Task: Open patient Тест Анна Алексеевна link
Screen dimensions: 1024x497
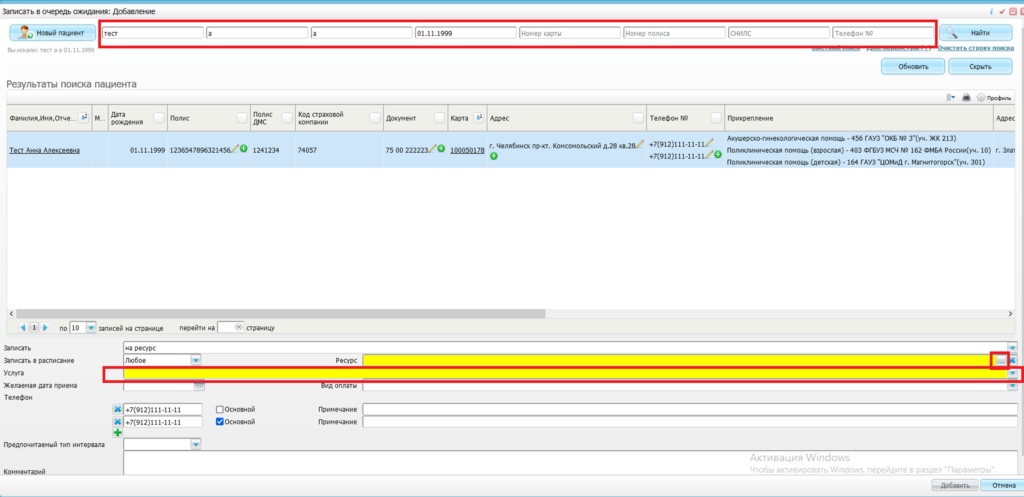Action: 44,150
